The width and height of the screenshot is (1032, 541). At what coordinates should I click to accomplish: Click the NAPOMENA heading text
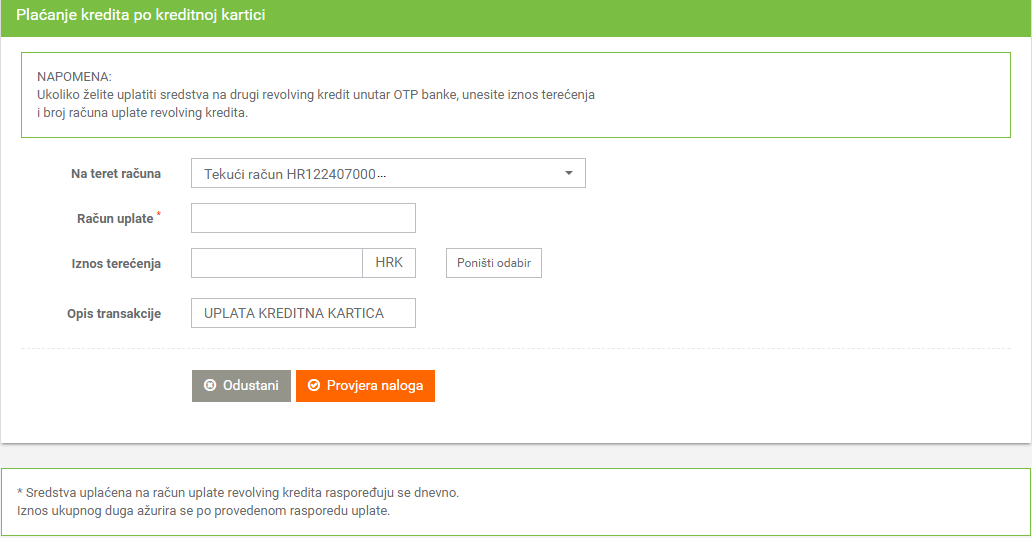[x=74, y=77]
